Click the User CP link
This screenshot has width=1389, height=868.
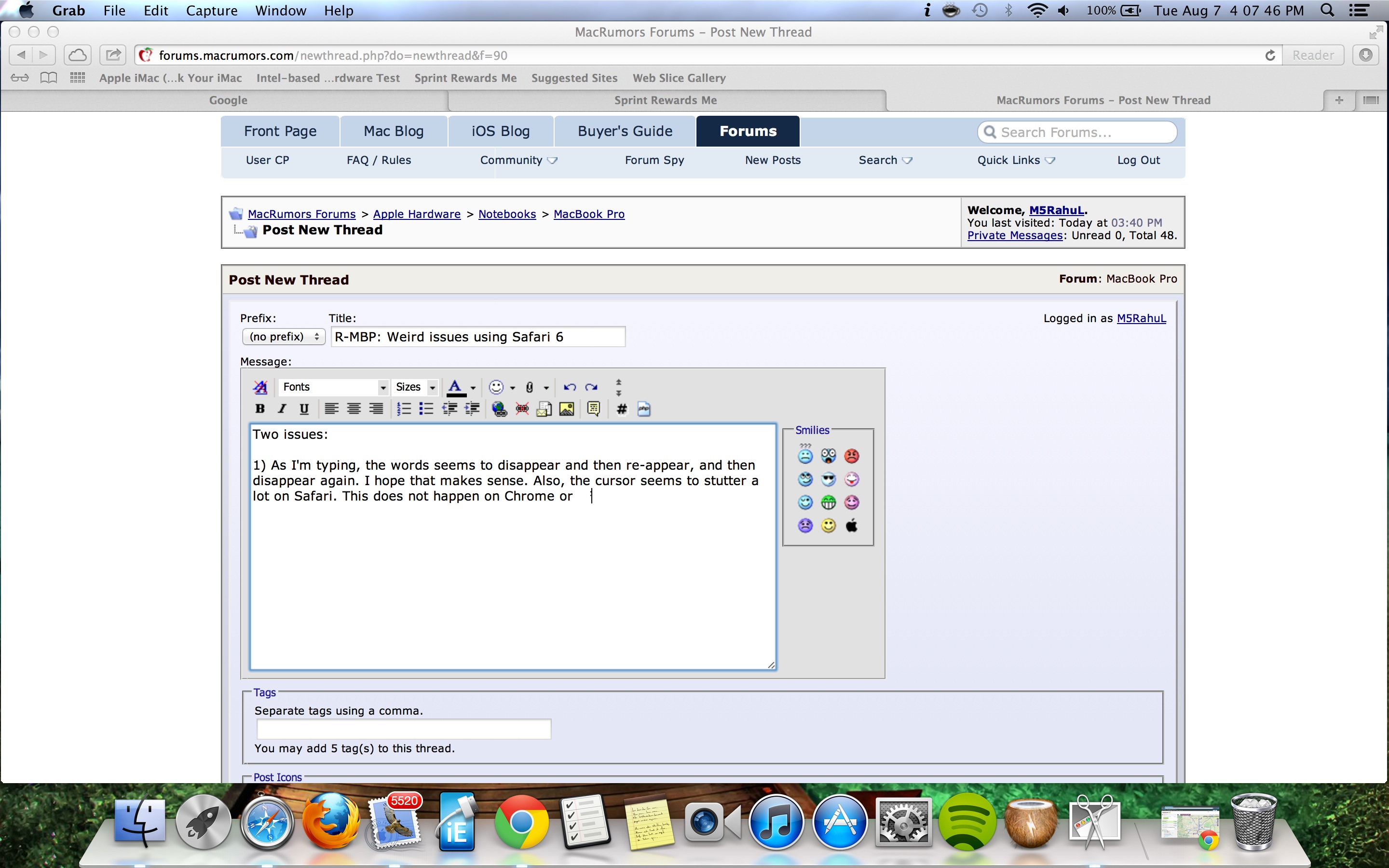268,160
